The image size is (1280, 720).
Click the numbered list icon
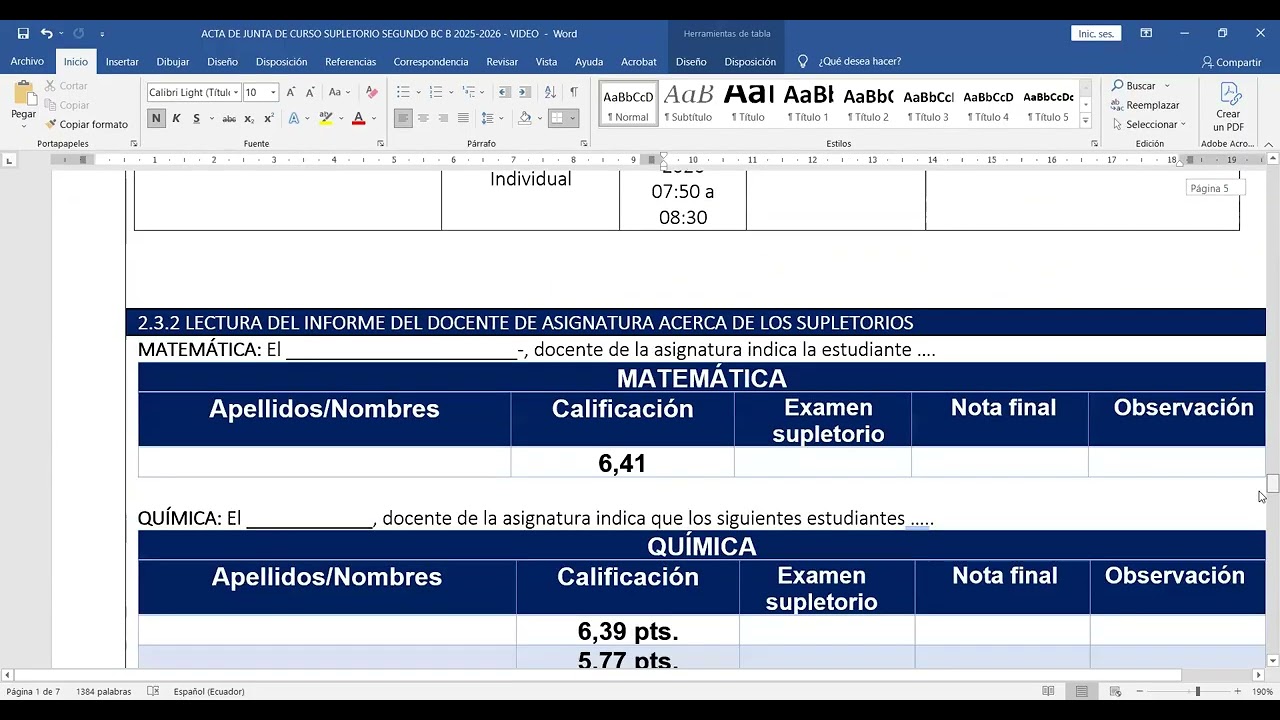435,92
